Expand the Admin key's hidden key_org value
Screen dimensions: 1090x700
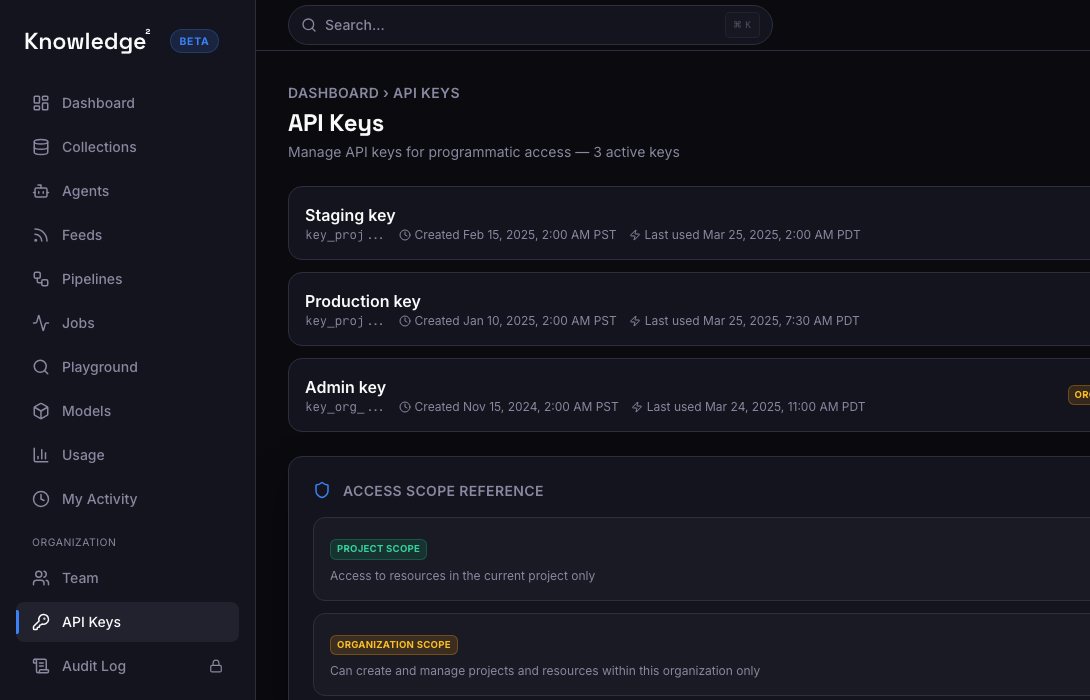pos(344,407)
